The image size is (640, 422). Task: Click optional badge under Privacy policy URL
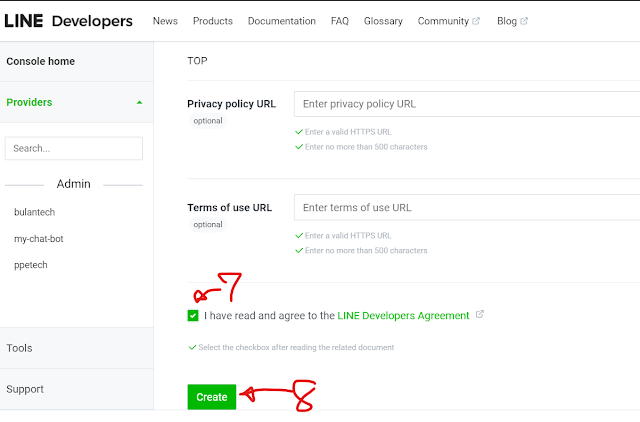(208, 121)
